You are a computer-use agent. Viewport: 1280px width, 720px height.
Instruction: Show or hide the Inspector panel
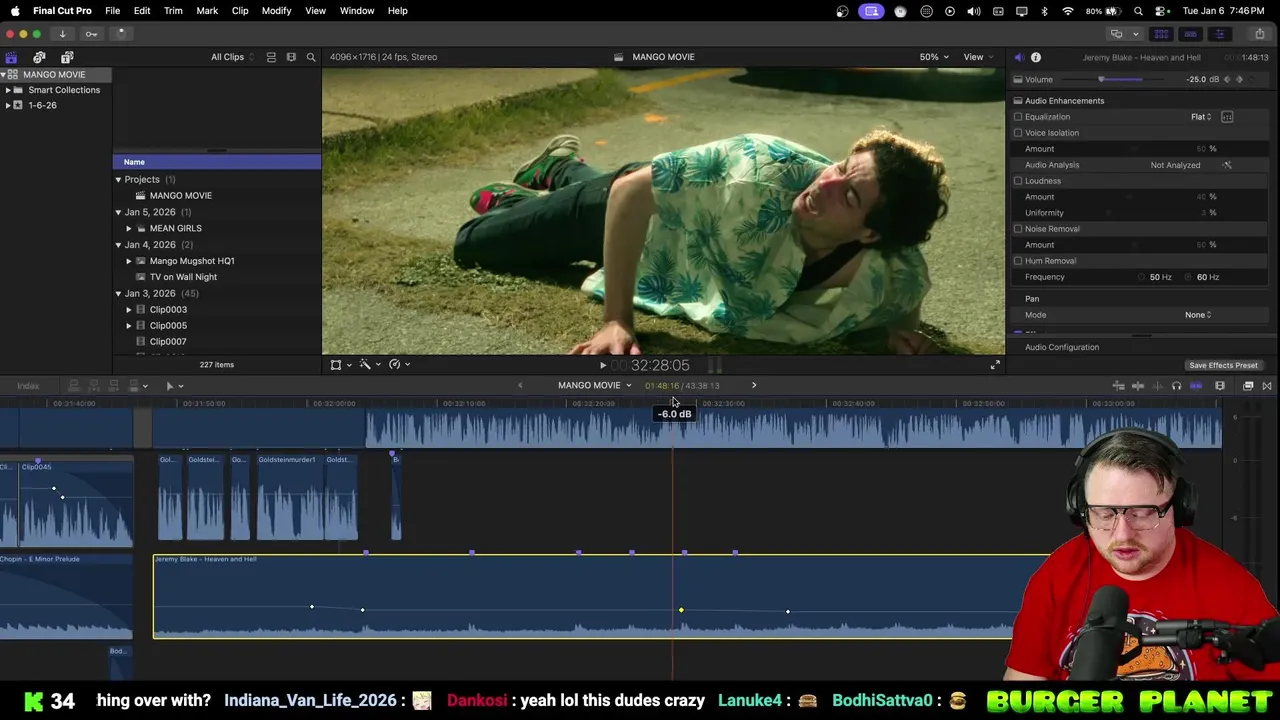point(1219,34)
